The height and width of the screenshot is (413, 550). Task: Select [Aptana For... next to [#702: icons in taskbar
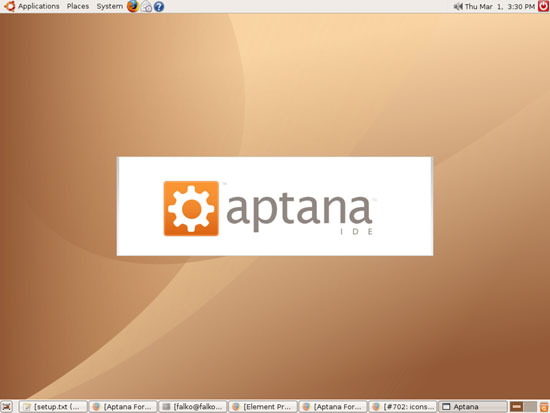click(333, 407)
